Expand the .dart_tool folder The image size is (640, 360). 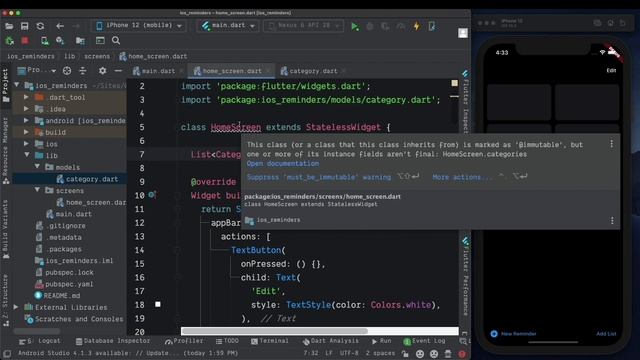click(x=26, y=97)
